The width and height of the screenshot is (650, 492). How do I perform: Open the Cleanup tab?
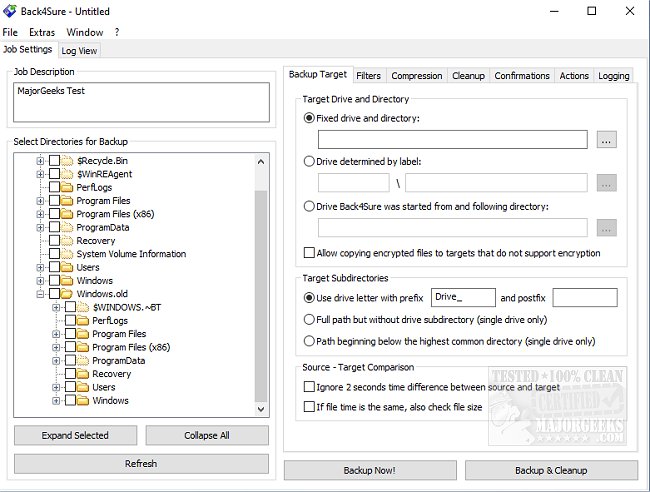(x=468, y=76)
